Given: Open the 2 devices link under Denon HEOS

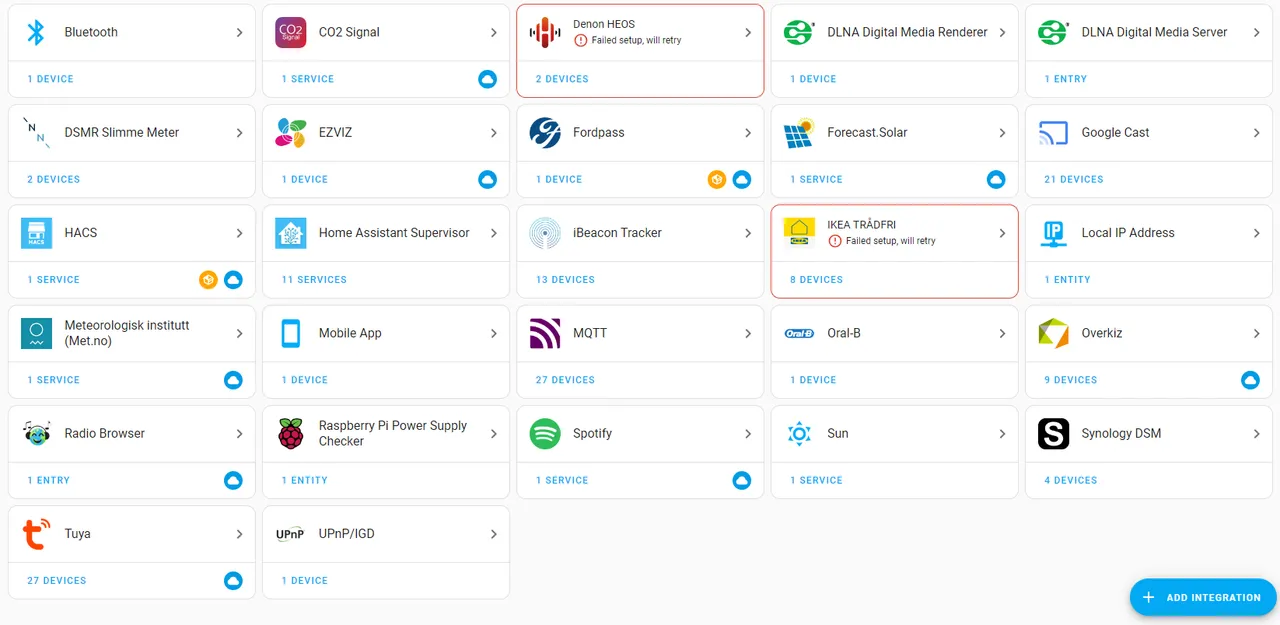Looking at the screenshot, I should pos(562,79).
